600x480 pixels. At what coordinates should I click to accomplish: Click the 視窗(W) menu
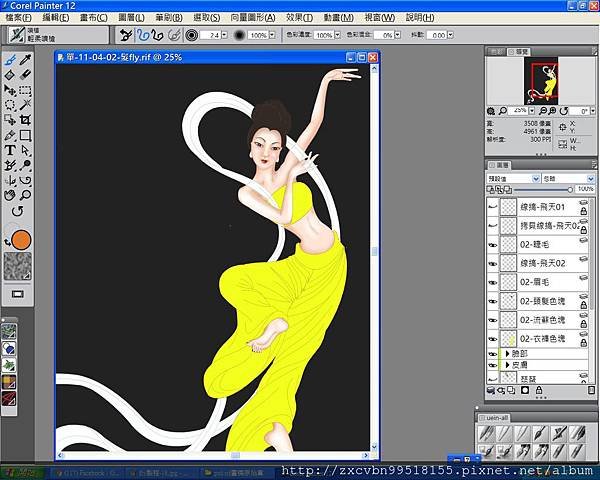click(x=380, y=18)
